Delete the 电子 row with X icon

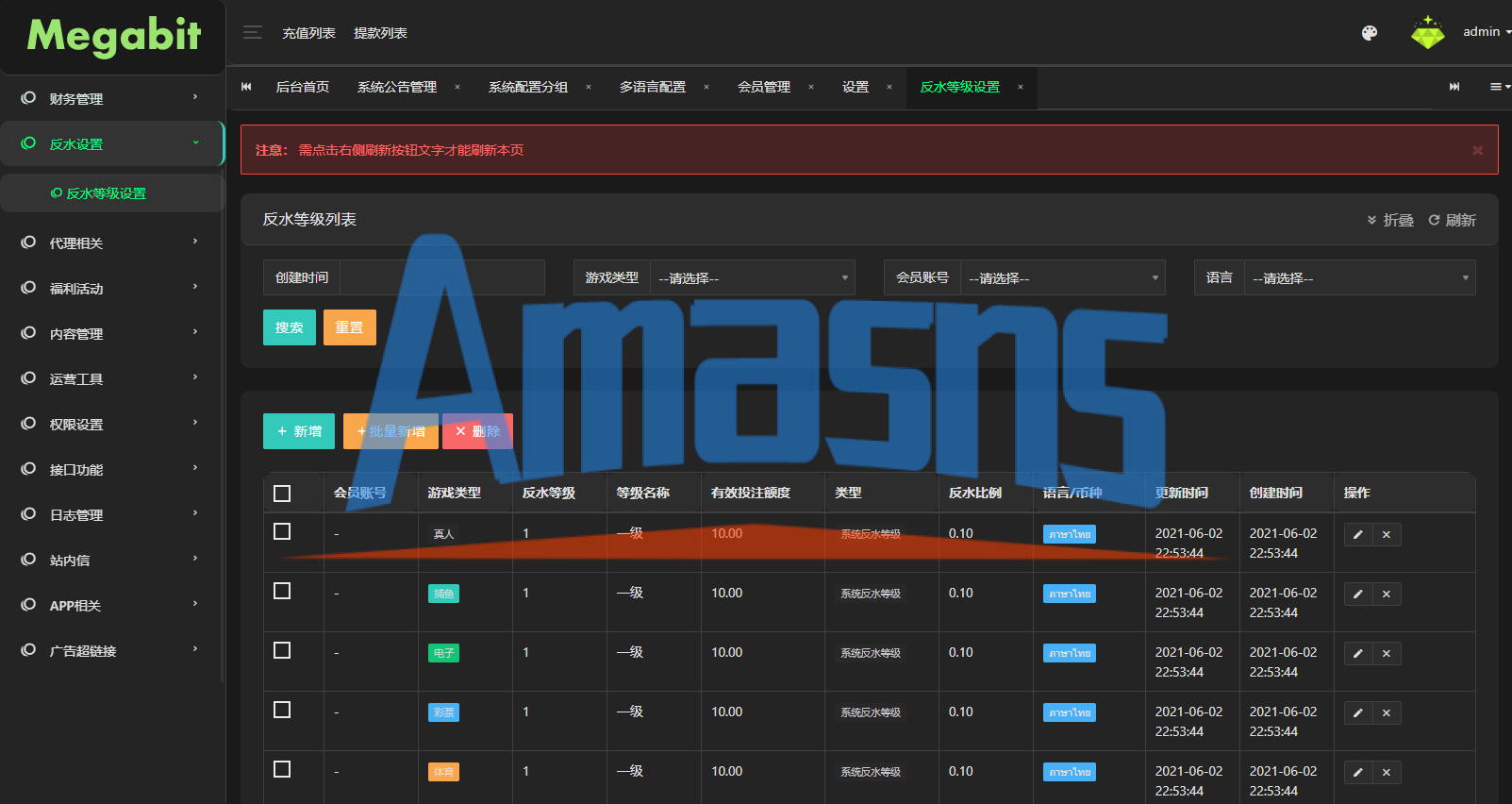click(1387, 654)
